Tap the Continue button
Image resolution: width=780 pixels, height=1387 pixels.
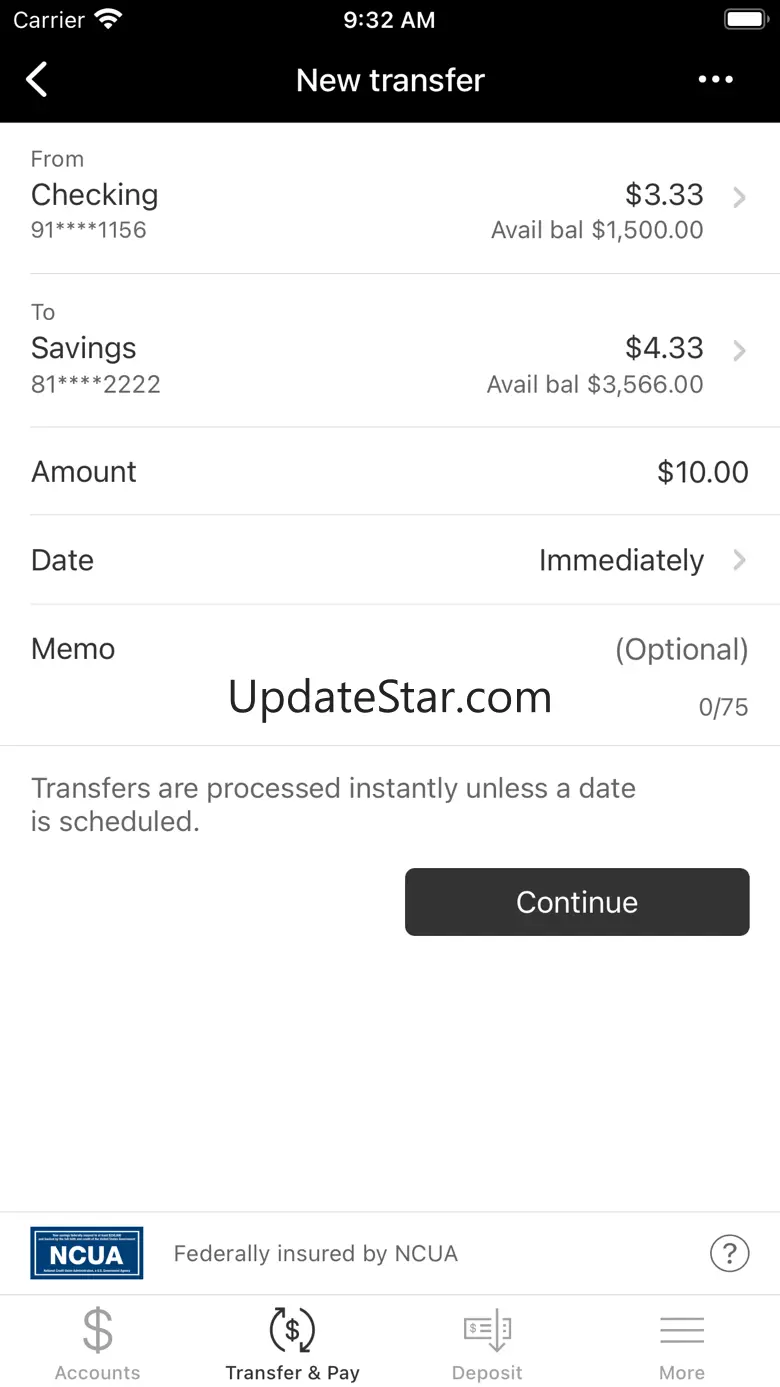[577, 902]
